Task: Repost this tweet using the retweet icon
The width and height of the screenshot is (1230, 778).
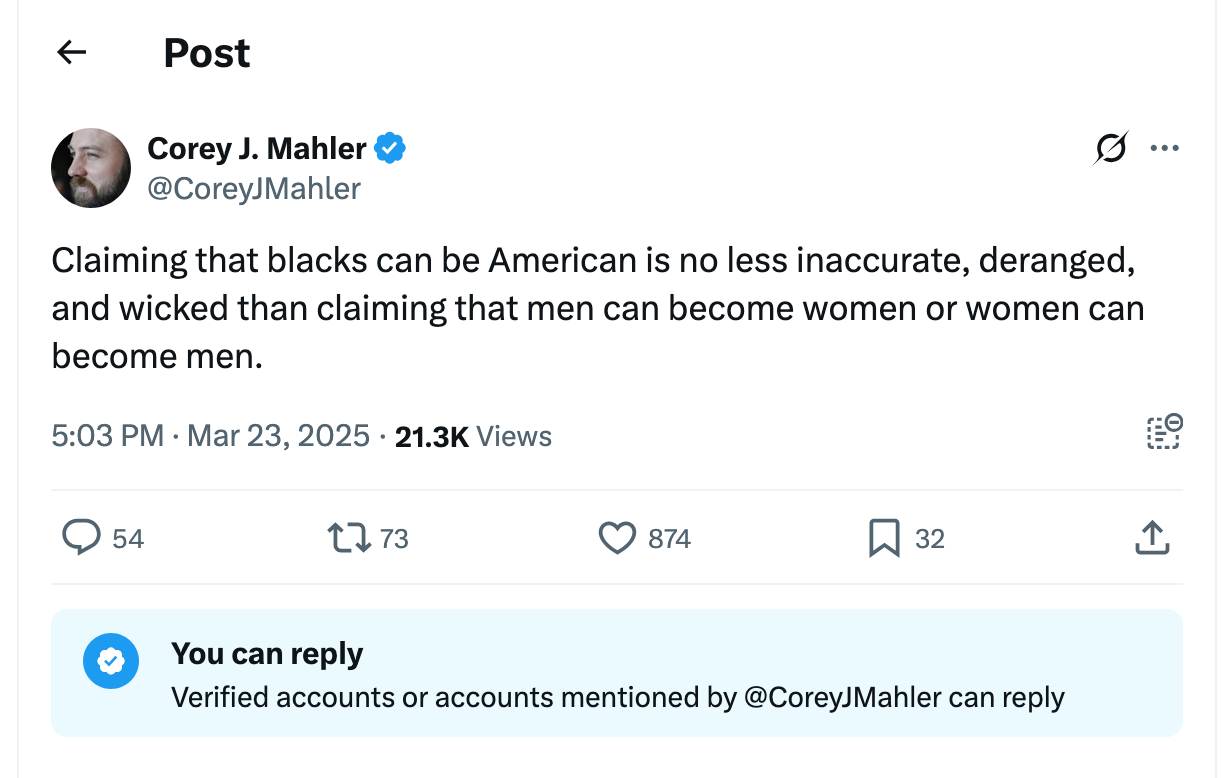Action: point(351,538)
